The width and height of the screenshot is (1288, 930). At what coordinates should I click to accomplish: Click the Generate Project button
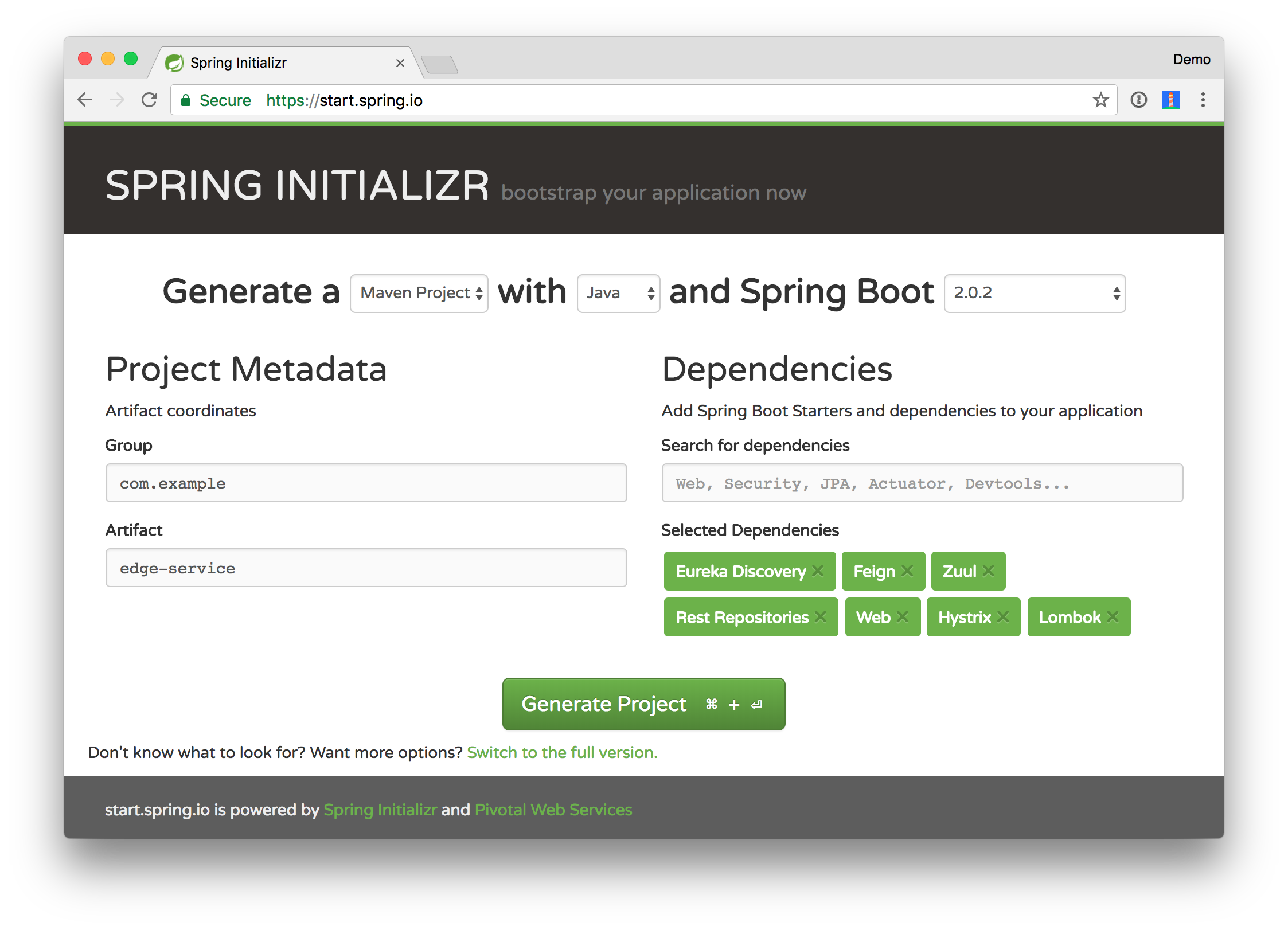tap(643, 703)
